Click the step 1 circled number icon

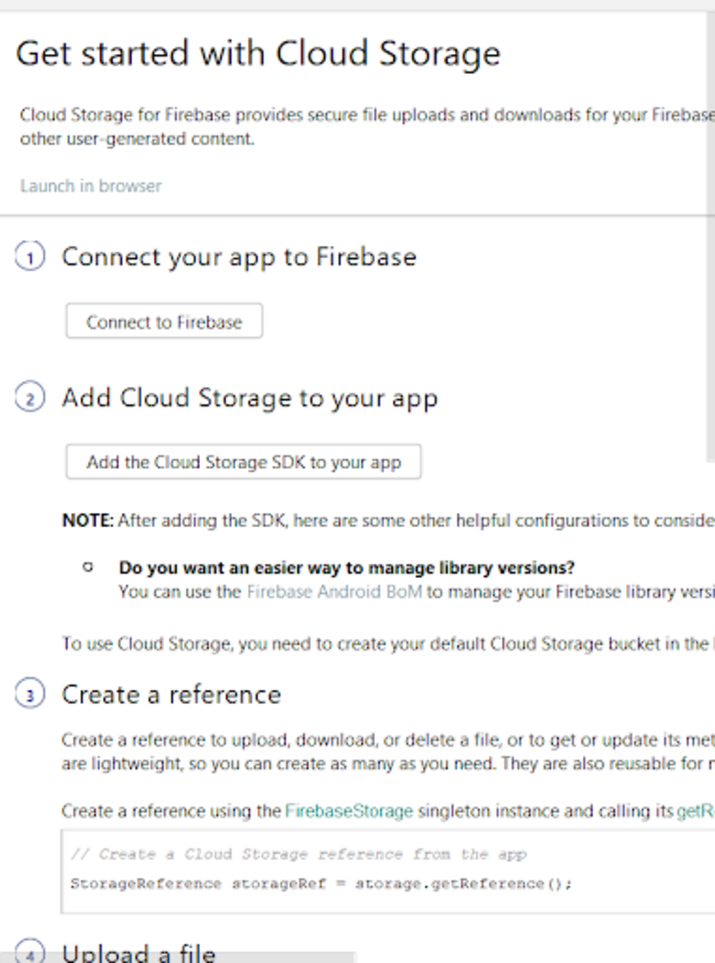pyautogui.click(x=30, y=258)
